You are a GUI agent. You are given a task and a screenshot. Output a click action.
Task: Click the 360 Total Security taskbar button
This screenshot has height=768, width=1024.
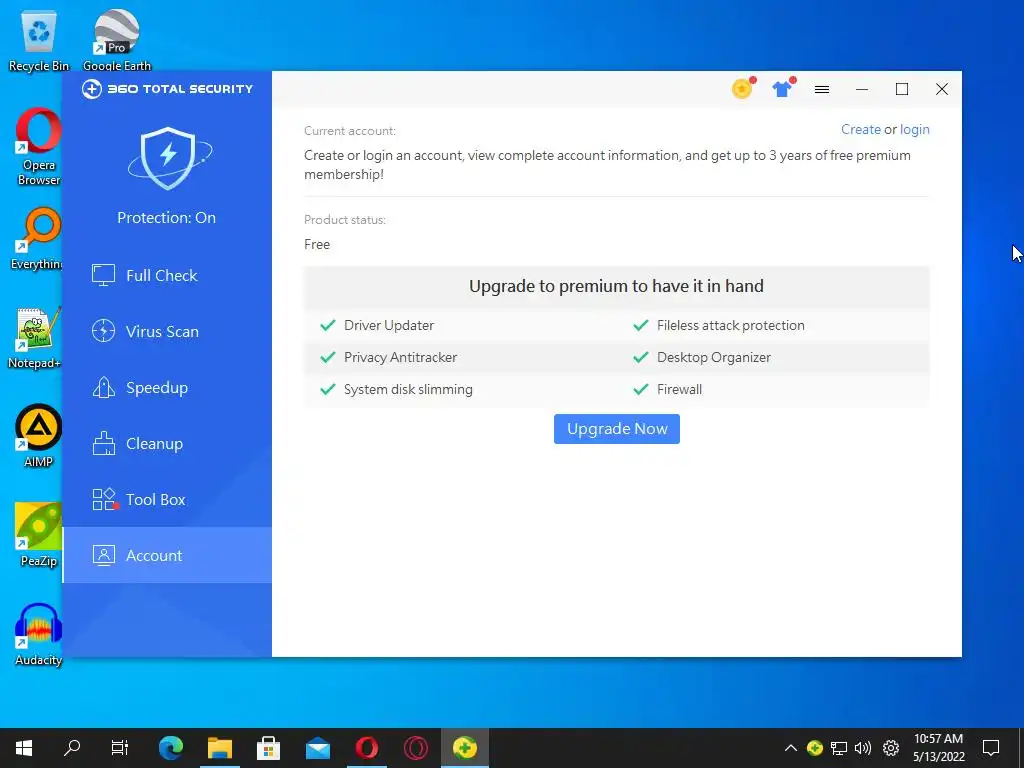[x=465, y=748]
